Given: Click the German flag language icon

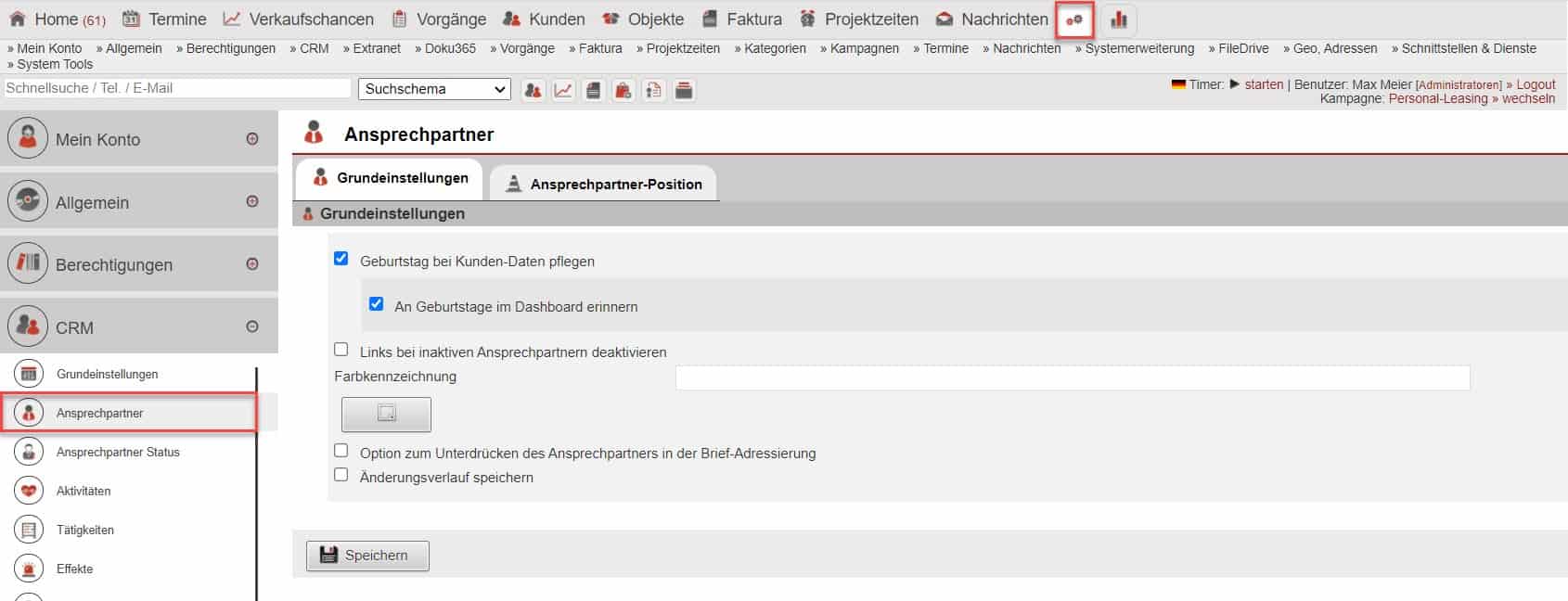Looking at the screenshot, I should (x=1178, y=84).
